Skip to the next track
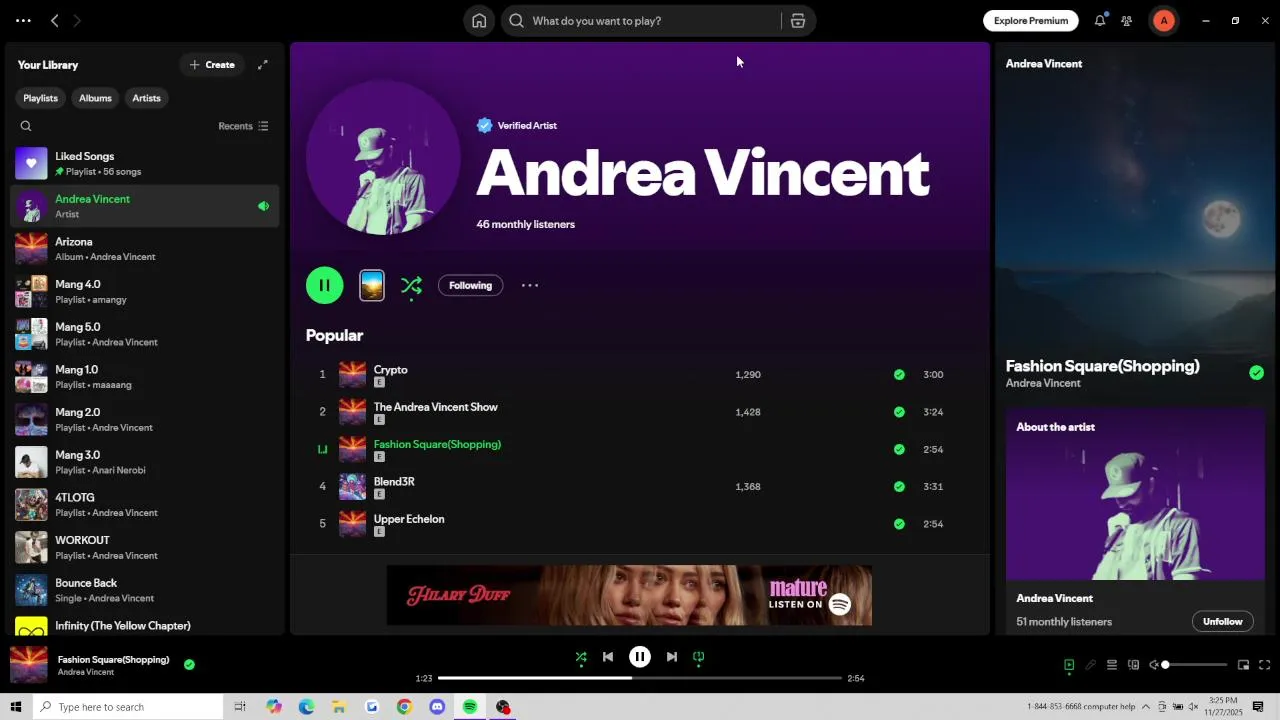This screenshot has width=1280, height=720. pos(672,657)
